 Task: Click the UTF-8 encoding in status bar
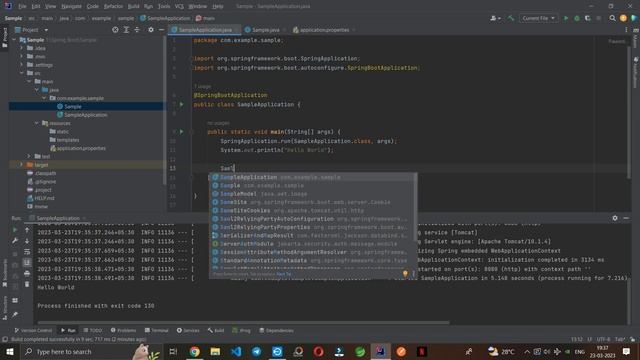click(x=603, y=339)
